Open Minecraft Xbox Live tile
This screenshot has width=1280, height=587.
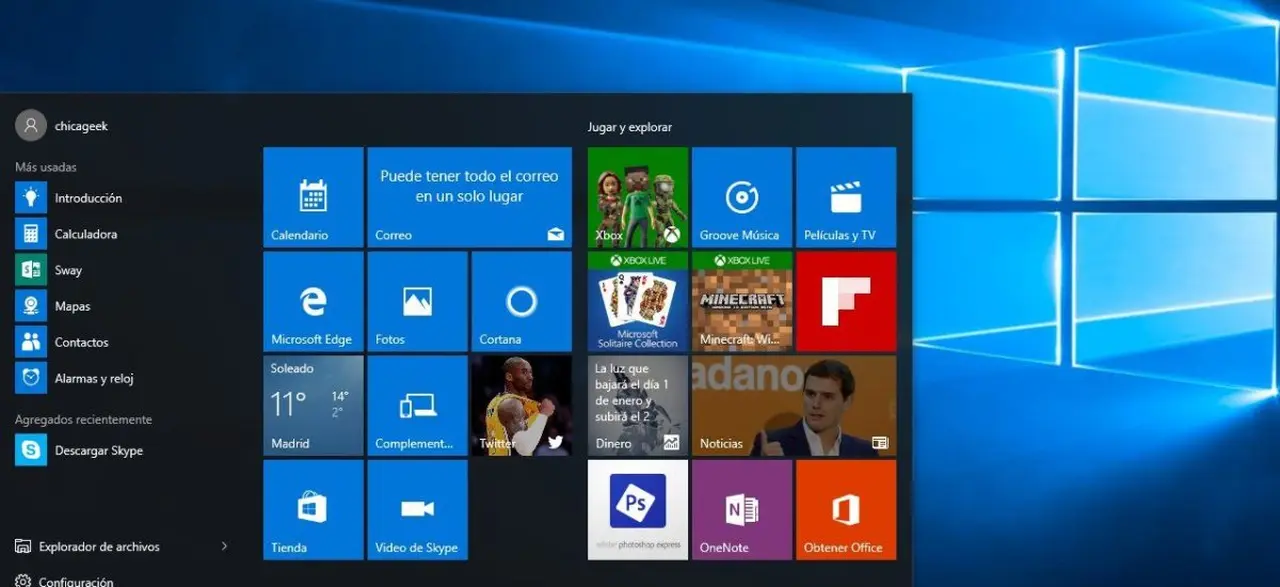coord(741,301)
